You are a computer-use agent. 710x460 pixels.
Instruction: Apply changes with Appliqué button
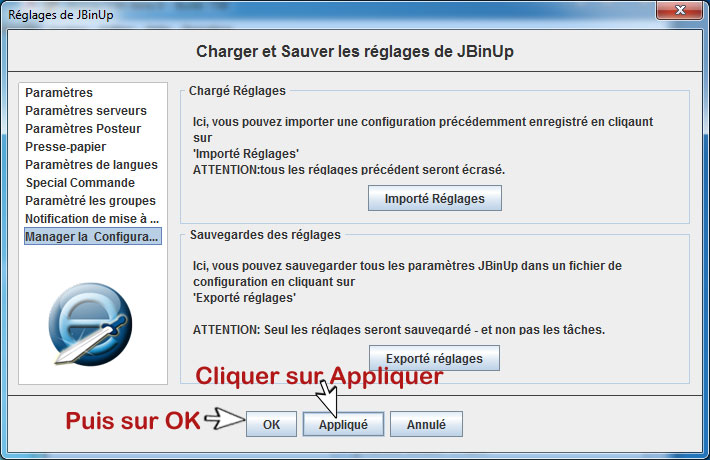343,424
